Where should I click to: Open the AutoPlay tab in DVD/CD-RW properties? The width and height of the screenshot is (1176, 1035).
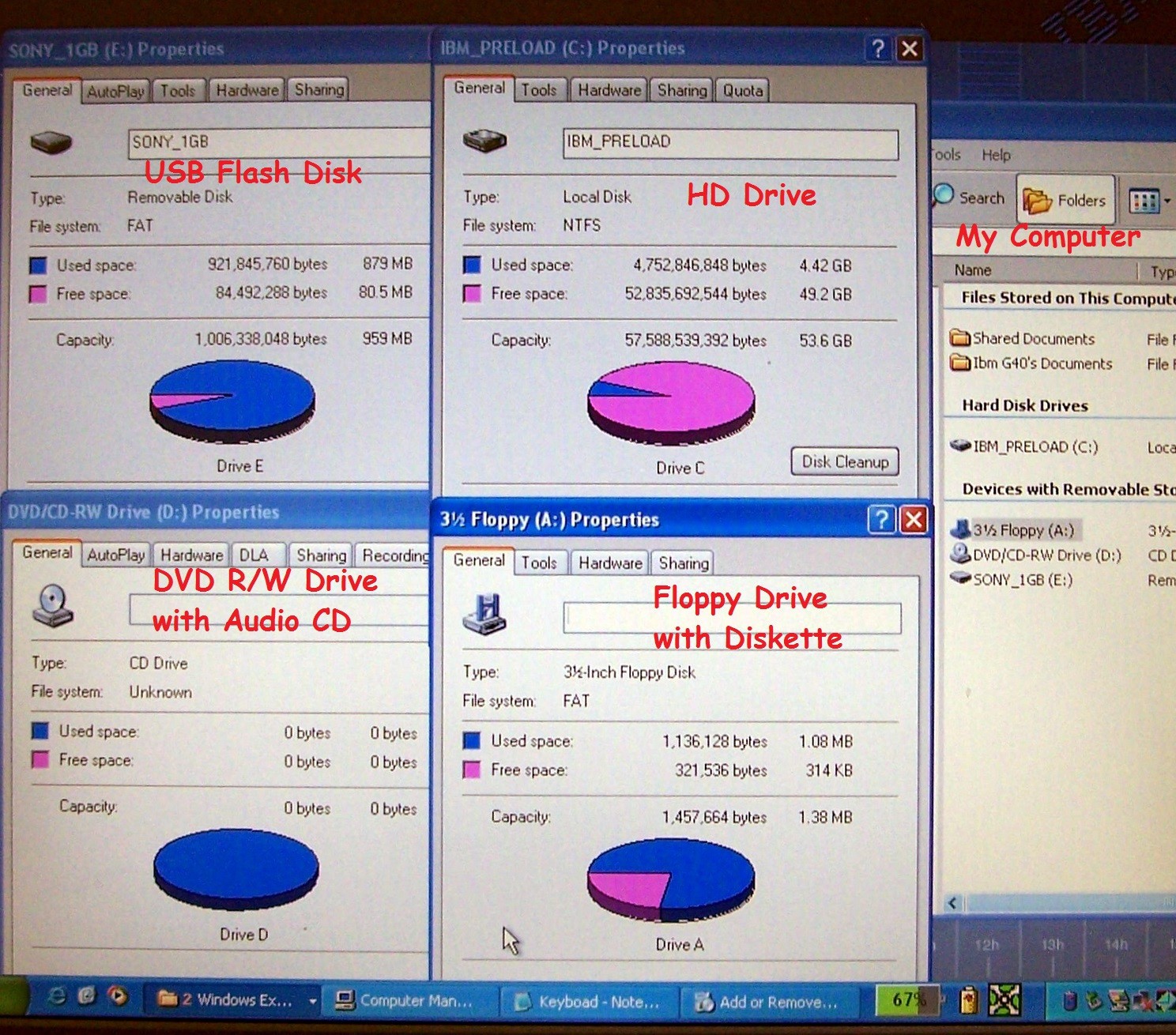point(115,555)
